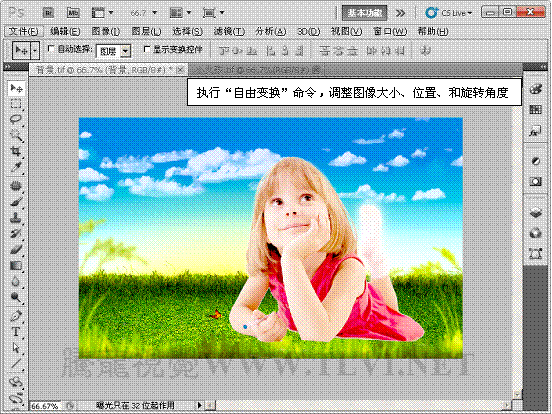Screen dimensions: 552x414
Task: Select the Quick Selection tool
Action: (16, 136)
